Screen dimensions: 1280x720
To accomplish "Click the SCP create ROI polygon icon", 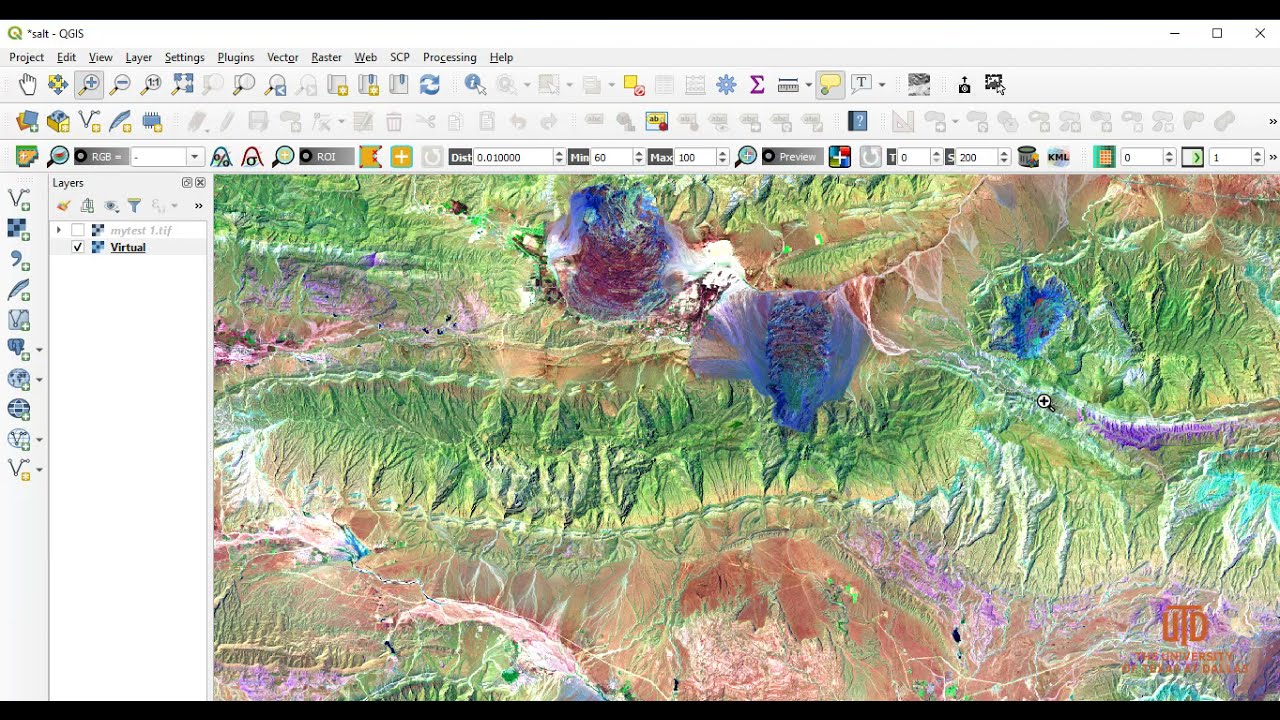I will [x=370, y=157].
